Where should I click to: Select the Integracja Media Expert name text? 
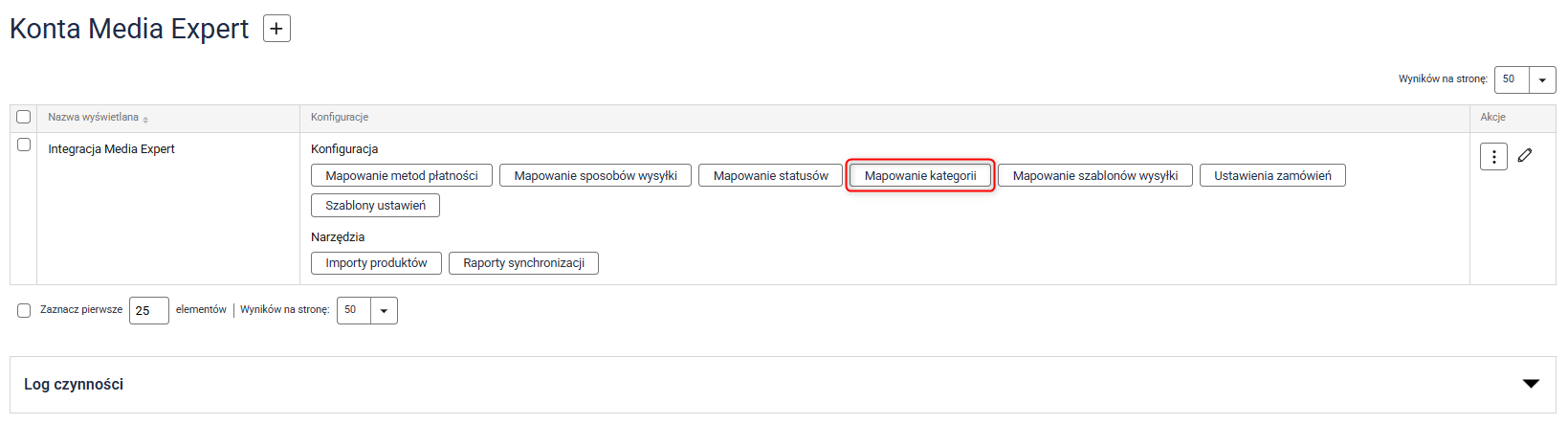click(112, 149)
